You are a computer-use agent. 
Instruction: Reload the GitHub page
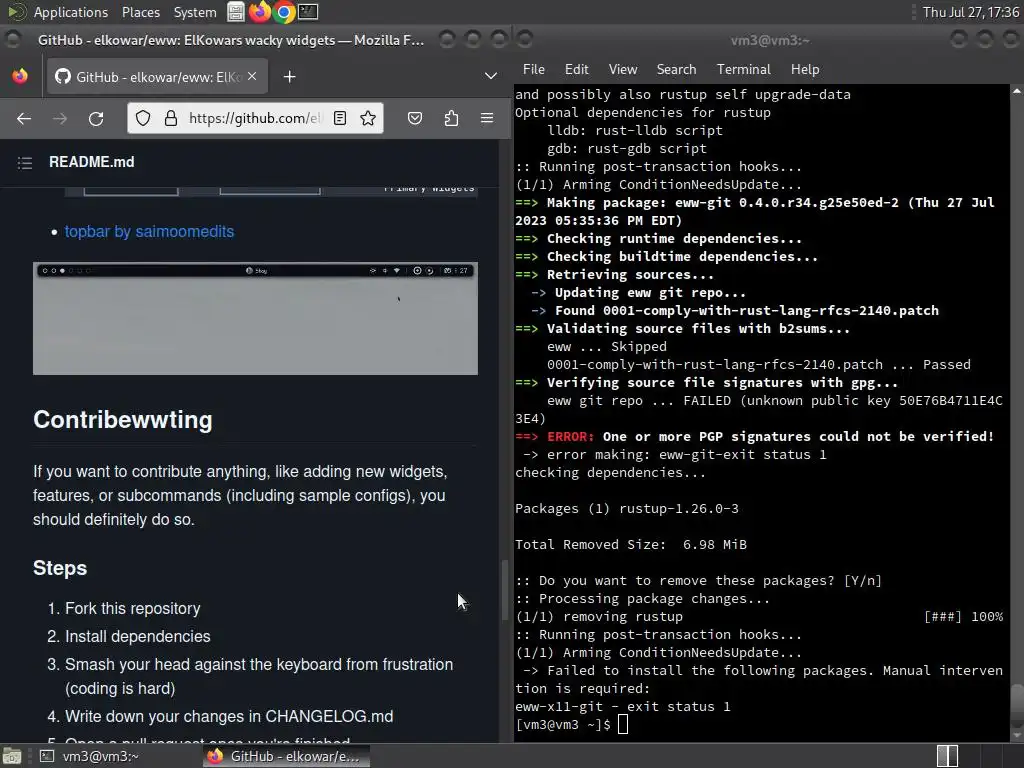click(96, 118)
